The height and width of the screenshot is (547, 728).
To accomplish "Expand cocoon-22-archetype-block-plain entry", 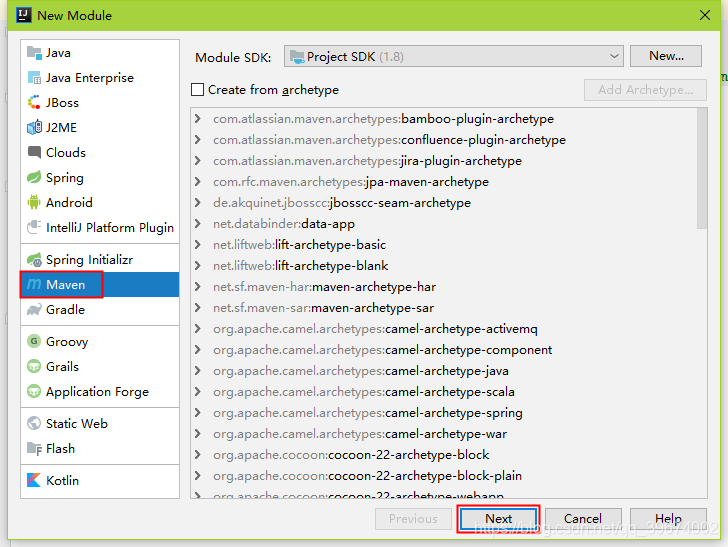I will (198, 475).
